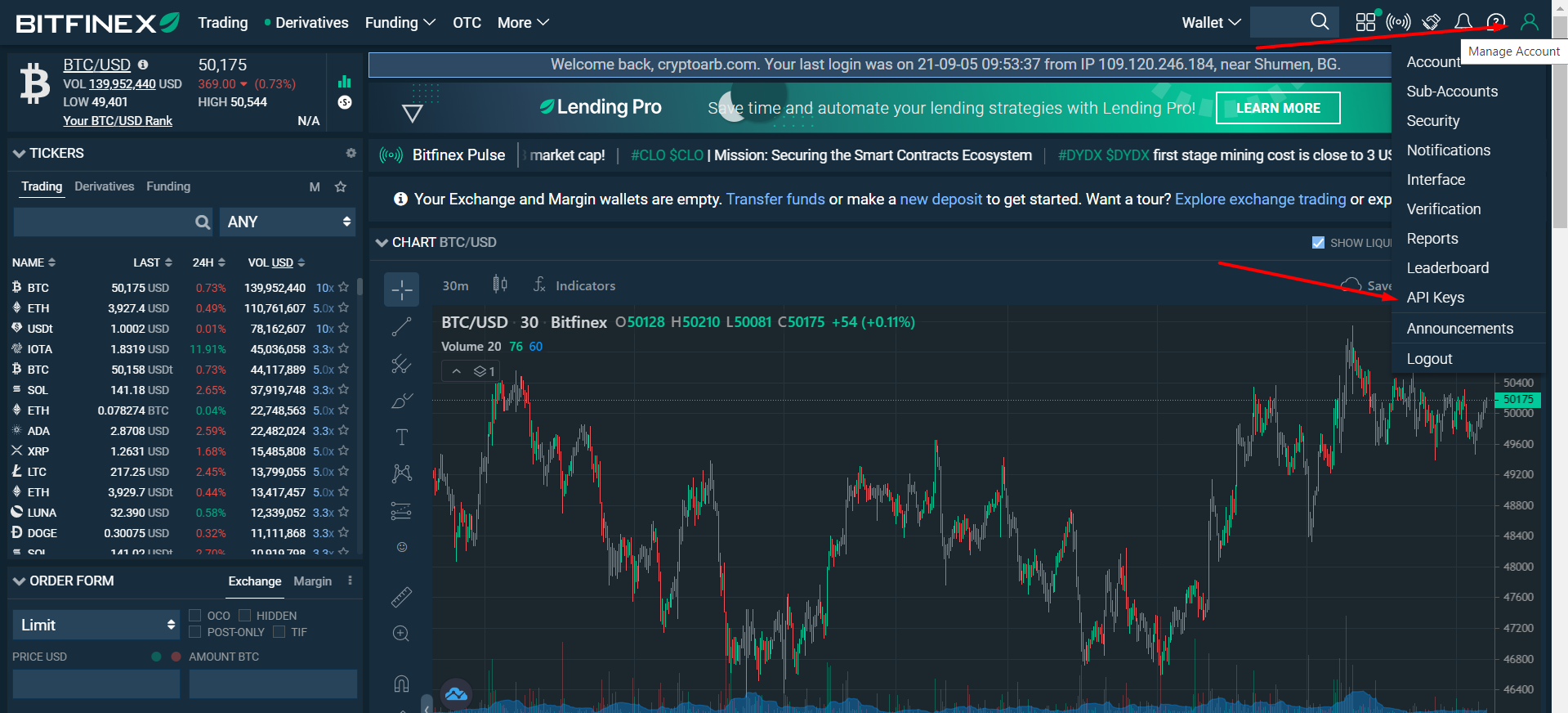The height and width of the screenshot is (713, 1568).
Task: Click the PRICE USD input field
Action: click(96, 684)
